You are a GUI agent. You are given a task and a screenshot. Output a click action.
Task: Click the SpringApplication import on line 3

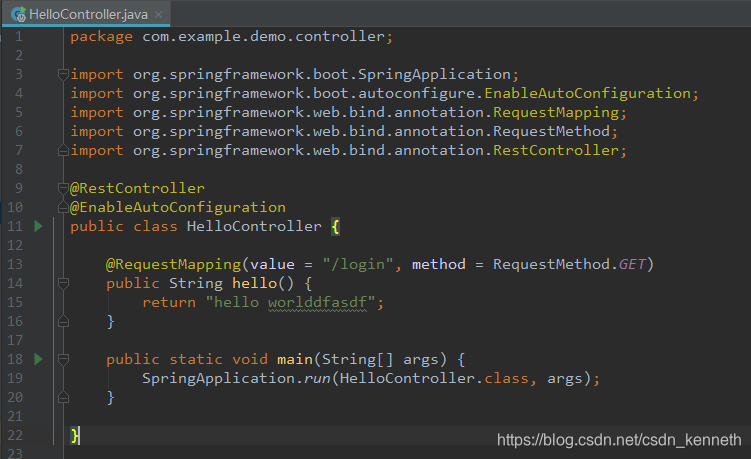(x=434, y=74)
